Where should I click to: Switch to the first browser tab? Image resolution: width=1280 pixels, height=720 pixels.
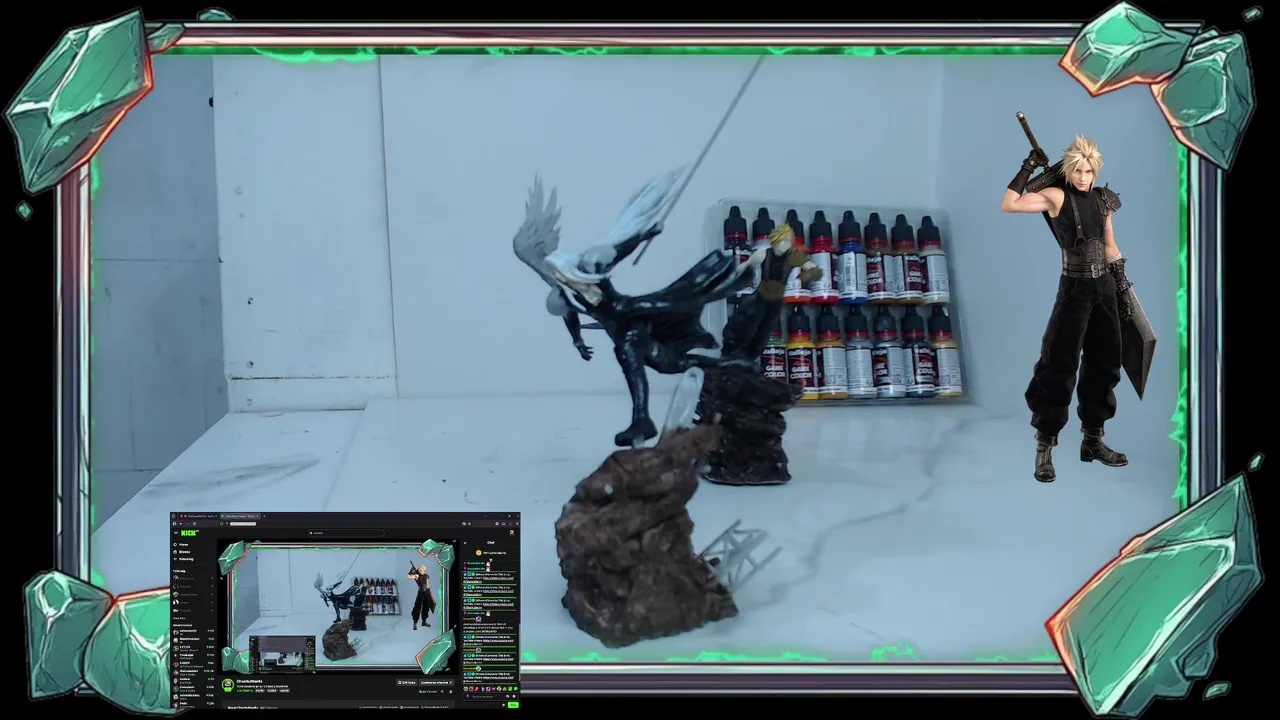point(198,516)
